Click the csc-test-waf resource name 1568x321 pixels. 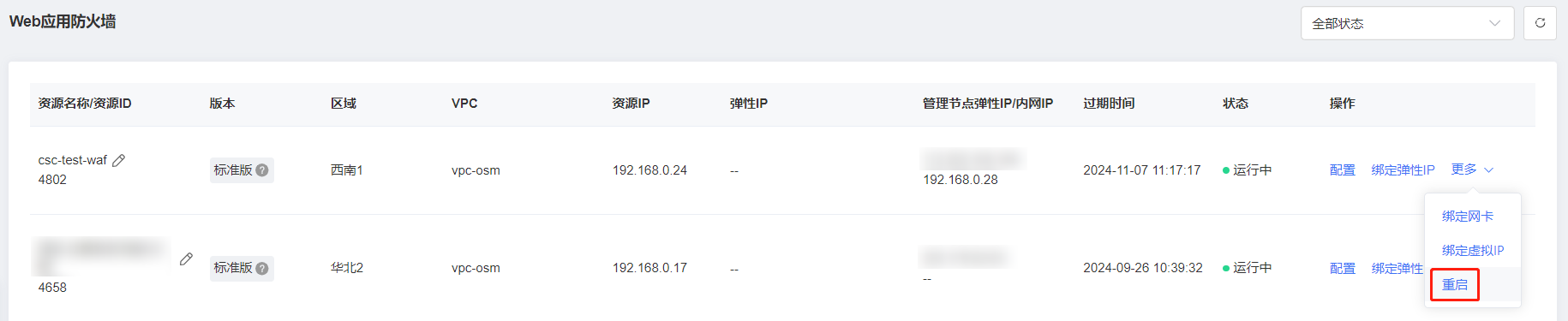[73, 160]
